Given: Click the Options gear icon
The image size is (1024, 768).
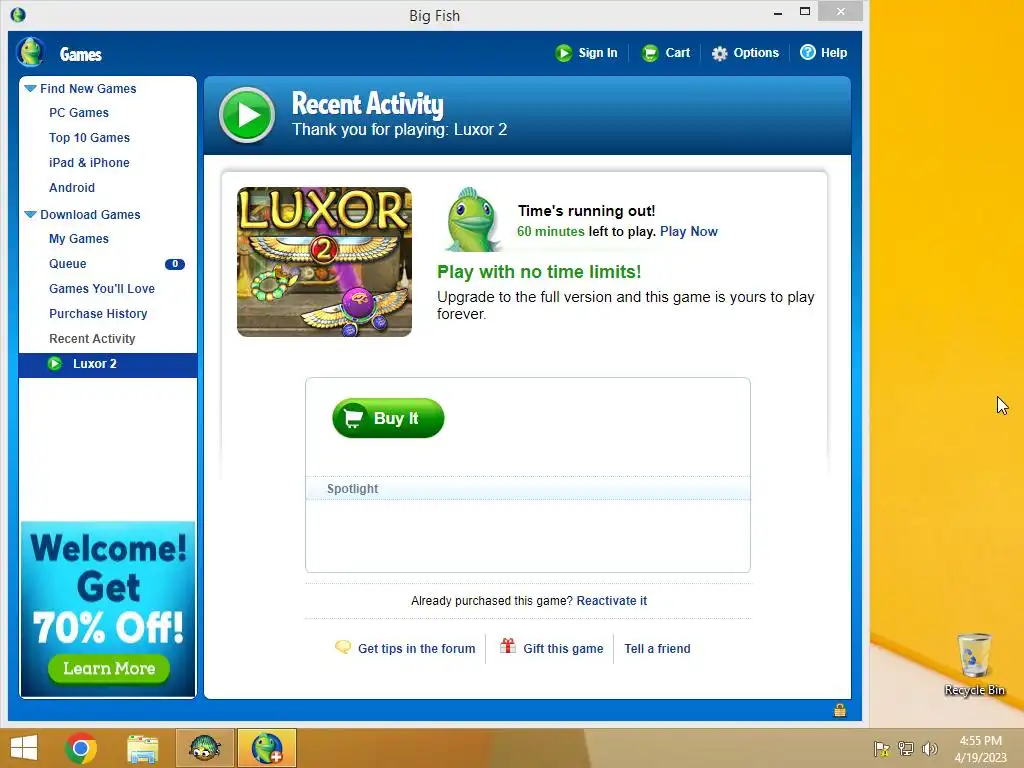Looking at the screenshot, I should click(x=719, y=54).
